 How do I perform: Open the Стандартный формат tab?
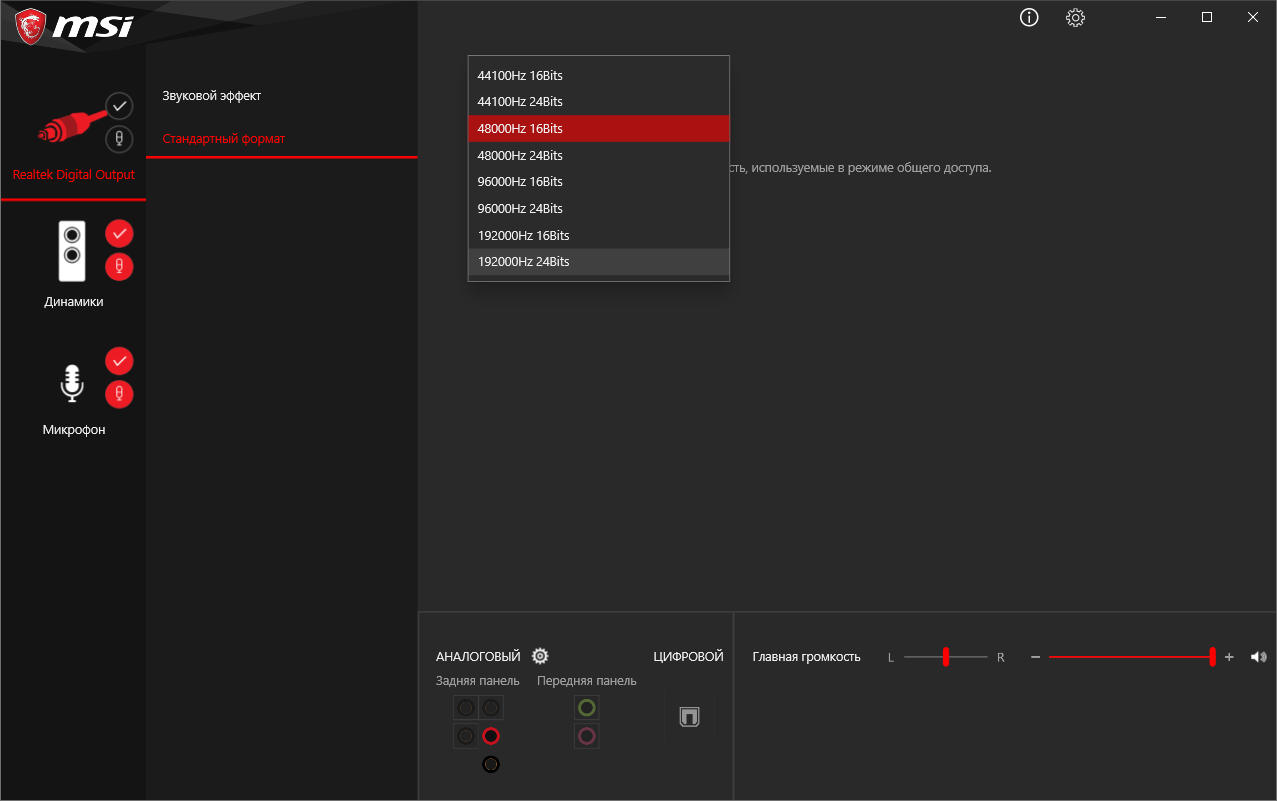click(224, 139)
